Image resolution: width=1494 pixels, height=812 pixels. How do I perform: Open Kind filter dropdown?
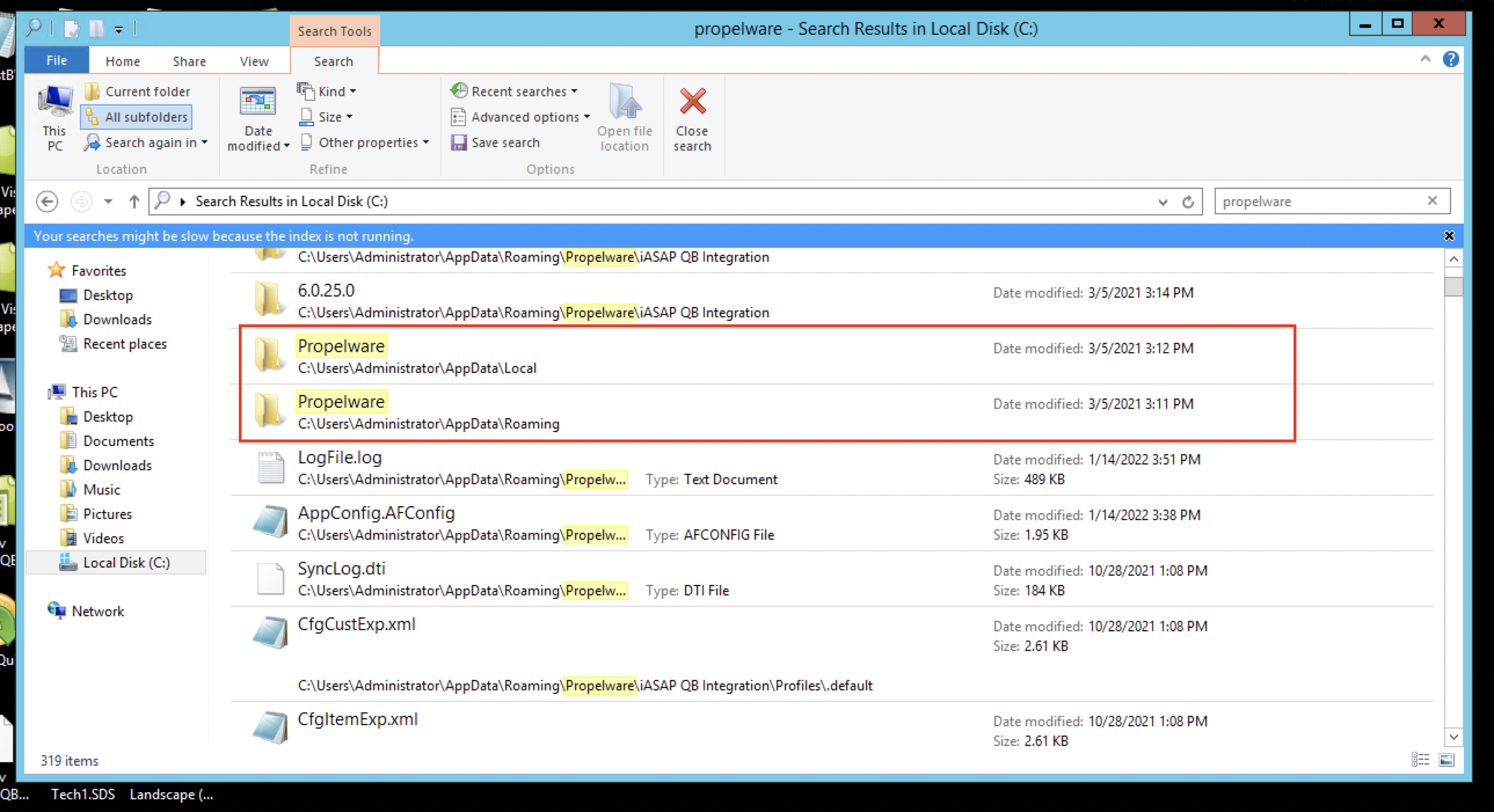pyautogui.click(x=327, y=91)
